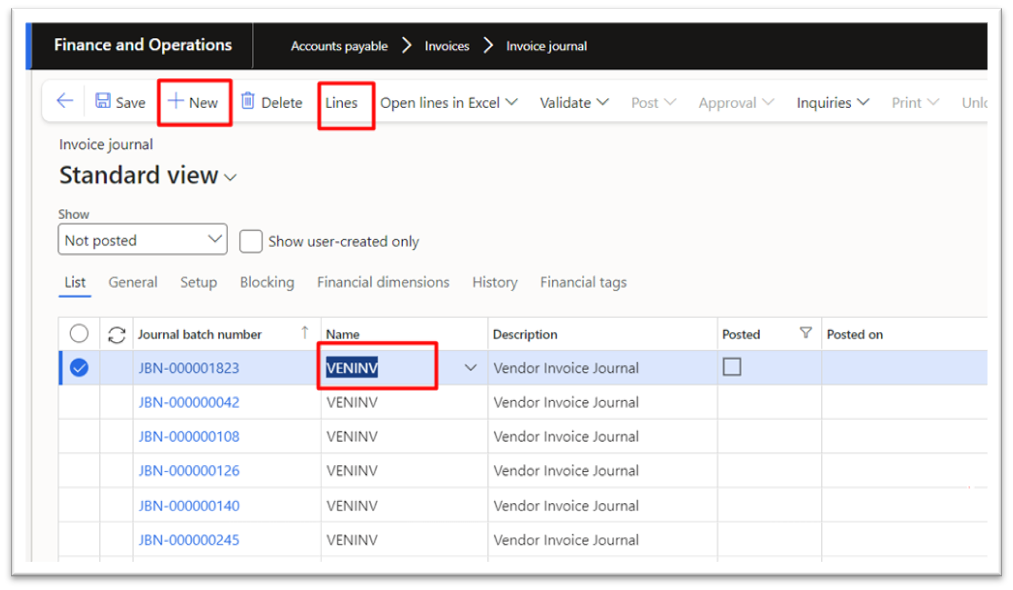Click the ascending sort arrow icon
The width and height of the screenshot is (1013, 590).
tap(304, 332)
